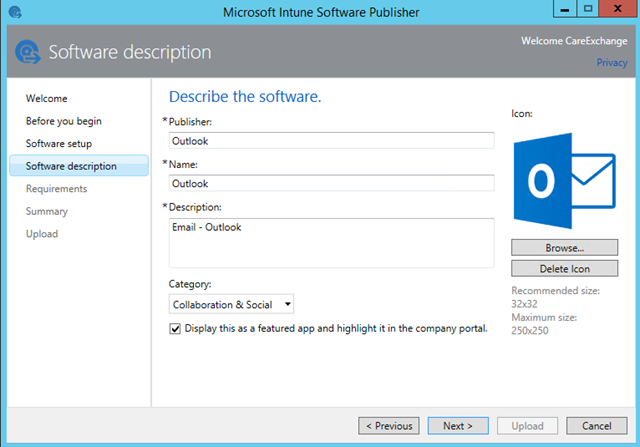The height and width of the screenshot is (447, 640).
Task: Open the Summary step
Action: point(47,211)
